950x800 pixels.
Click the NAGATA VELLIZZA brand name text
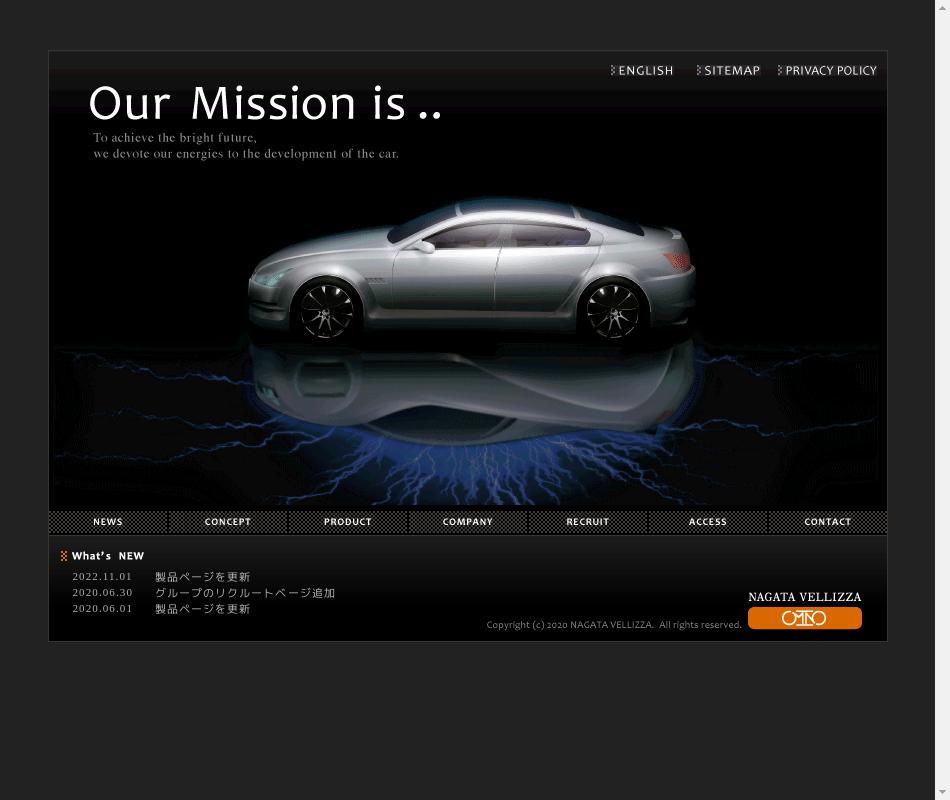[804, 597]
